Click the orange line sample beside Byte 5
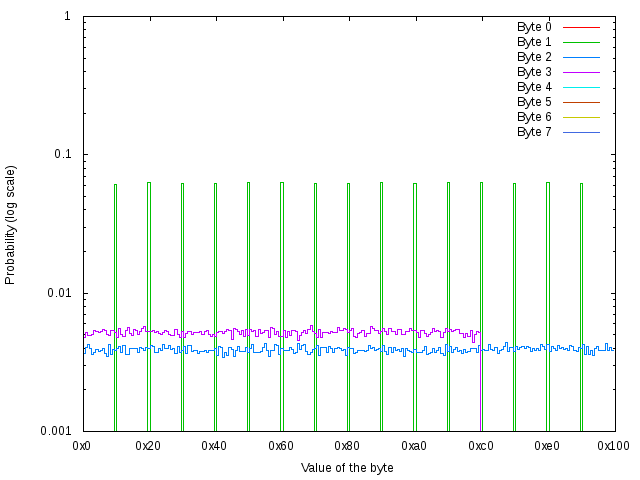Screen dimensions: 640x480 click(x=580, y=102)
